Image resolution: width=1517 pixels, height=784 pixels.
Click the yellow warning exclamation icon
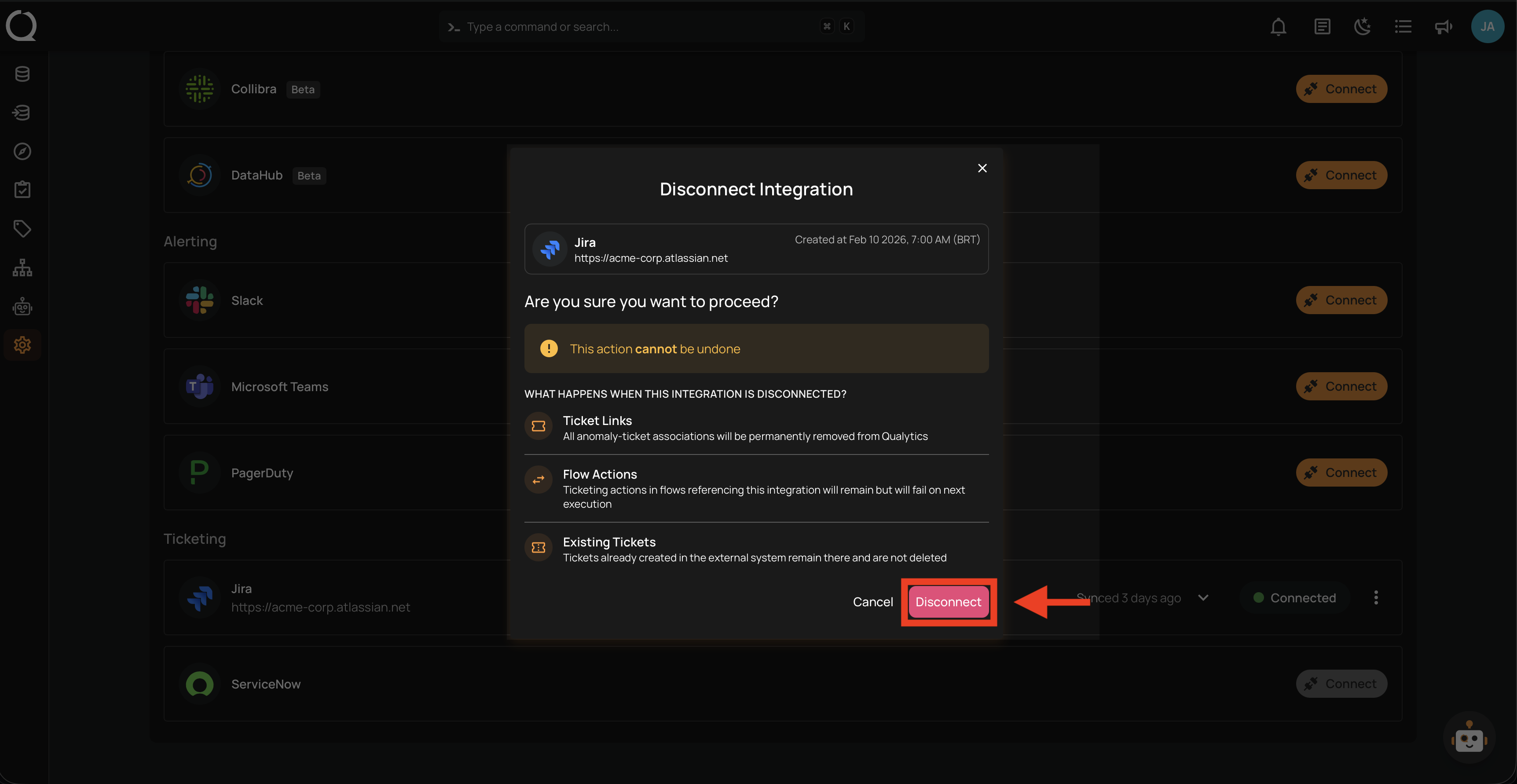click(x=549, y=349)
